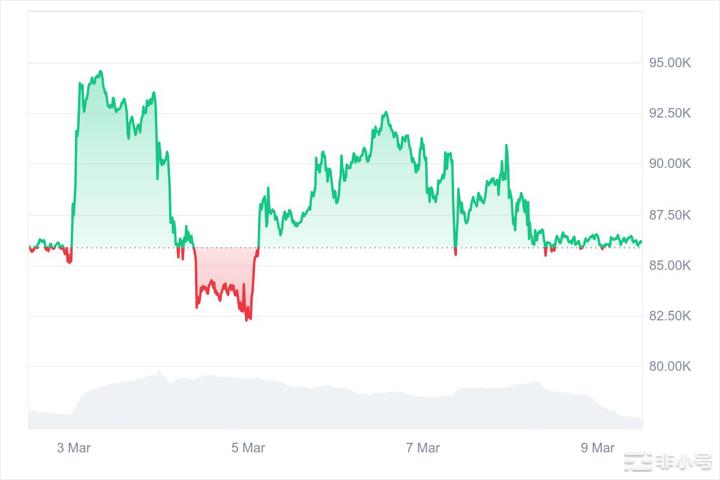Click the watermark text beside the logo
This screenshot has width=720, height=480.
coord(682,463)
